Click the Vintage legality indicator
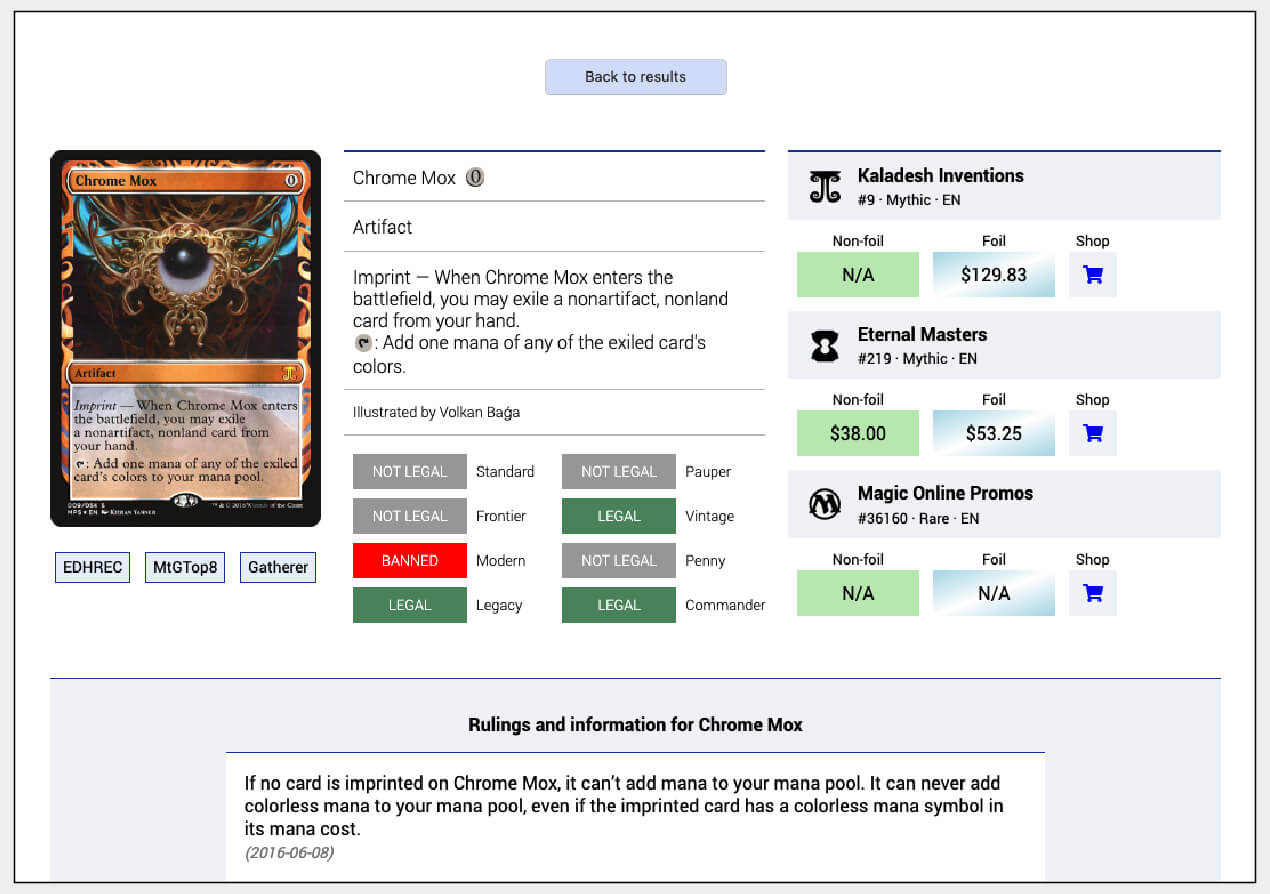This screenshot has width=1270, height=894. [x=618, y=515]
